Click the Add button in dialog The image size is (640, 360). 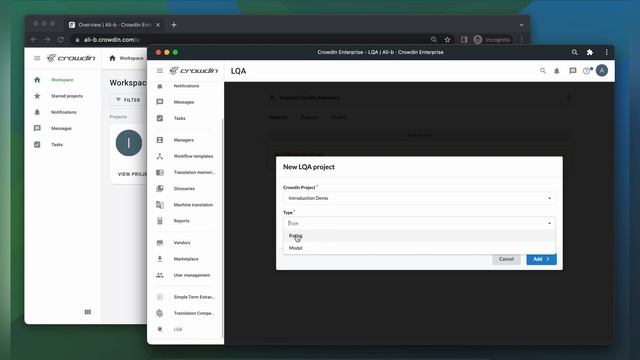pyautogui.click(x=541, y=259)
